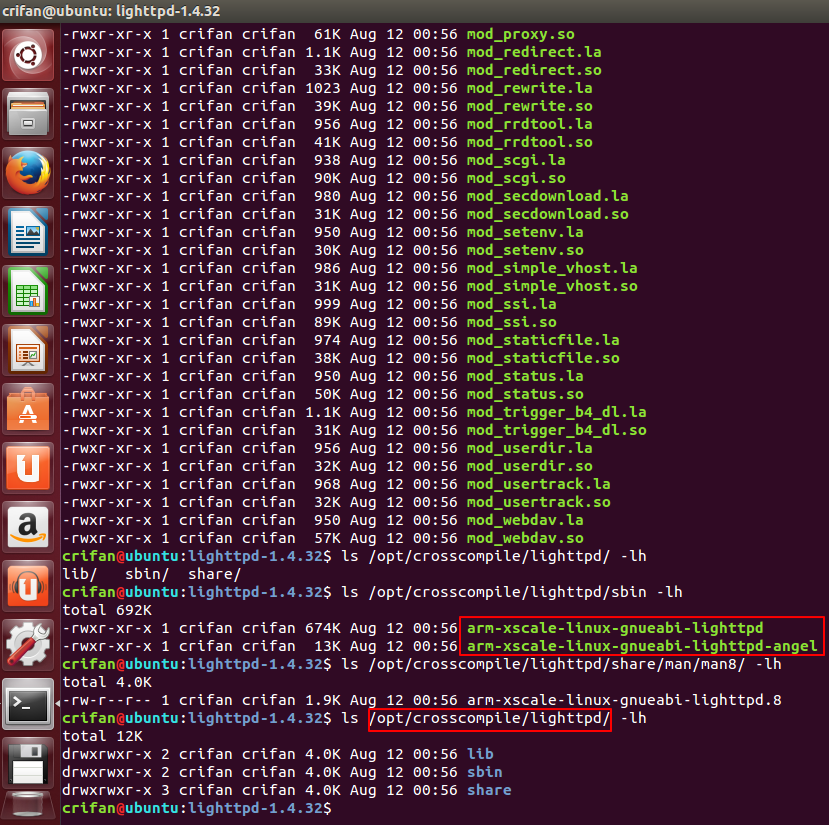Click the 'total 4.0K' output line
Viewport: 829px width, 825px height.
[x=107, y=682]
